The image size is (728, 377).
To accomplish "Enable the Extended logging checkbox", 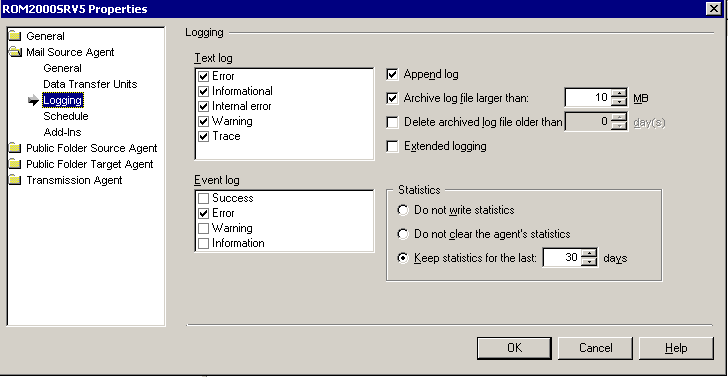I will click(392, 147).
